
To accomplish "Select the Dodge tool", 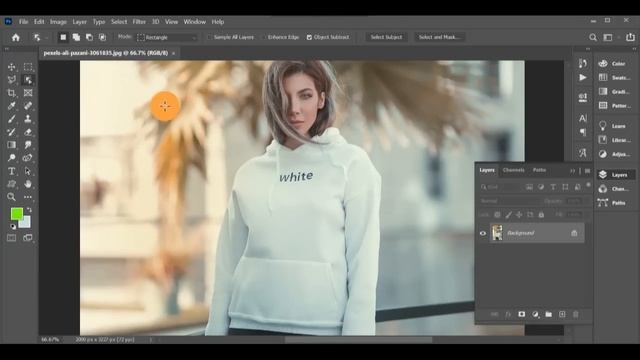I will (x=11, y=158).
